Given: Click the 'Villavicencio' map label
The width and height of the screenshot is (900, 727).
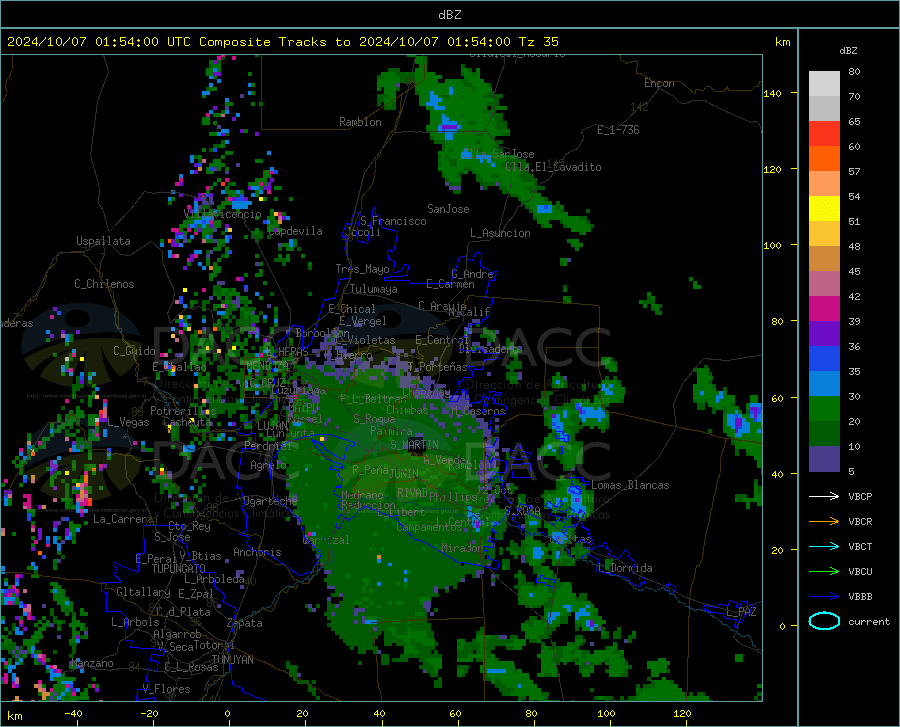Looking at the screenshot, I should pos(223,213).
